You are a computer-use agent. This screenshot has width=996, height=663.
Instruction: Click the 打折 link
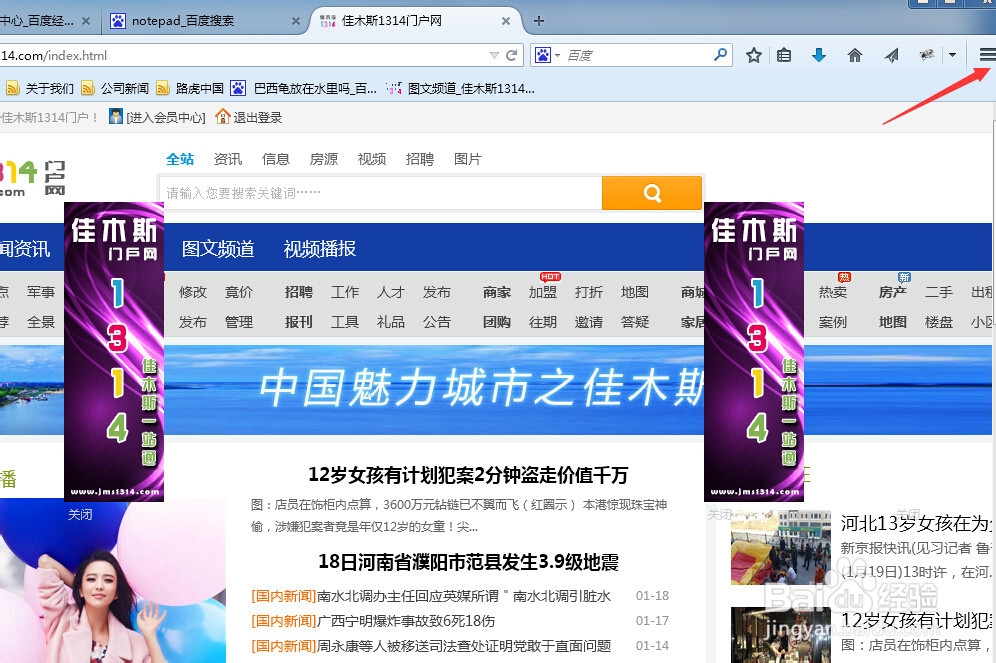(589, 292)
